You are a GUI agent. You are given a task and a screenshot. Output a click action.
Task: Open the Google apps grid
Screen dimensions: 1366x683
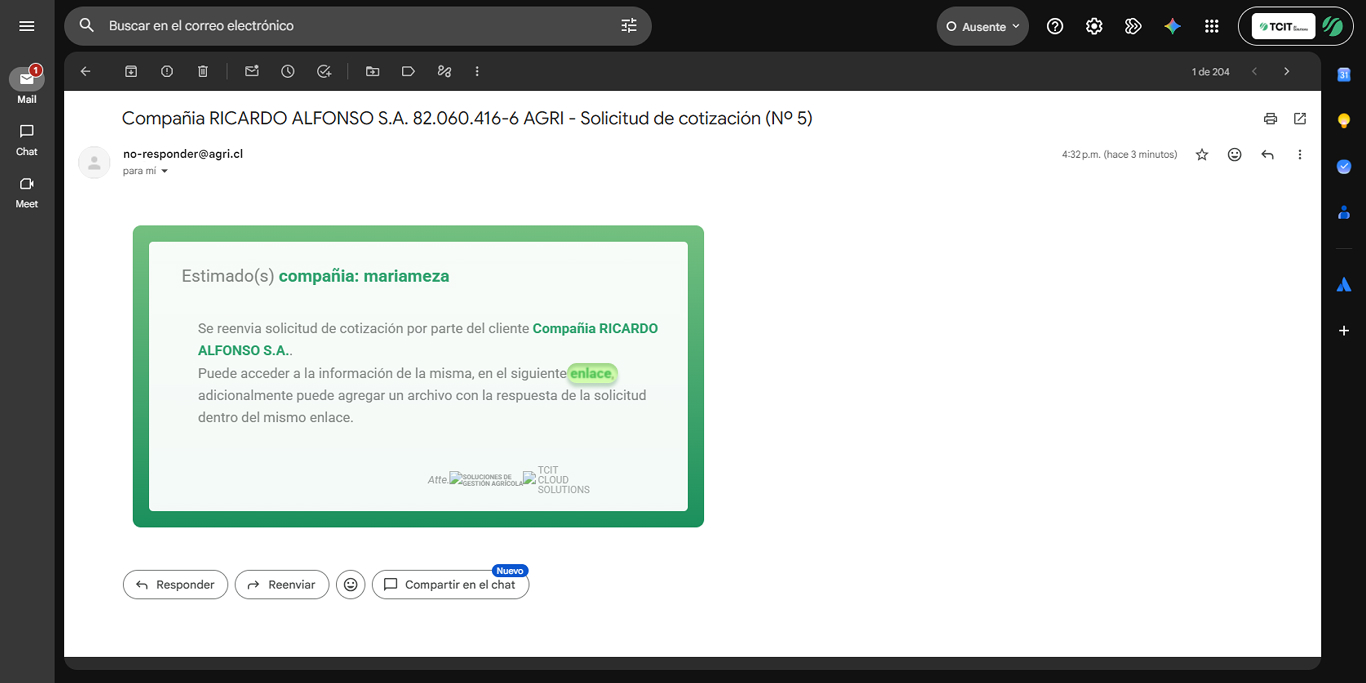coord(1211,27)
